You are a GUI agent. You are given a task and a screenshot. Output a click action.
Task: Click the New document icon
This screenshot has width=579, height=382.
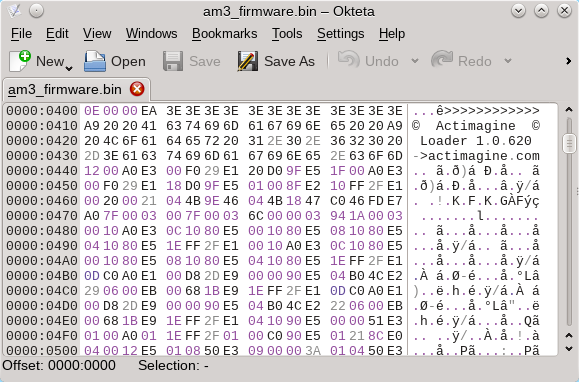tap(20, 61)
